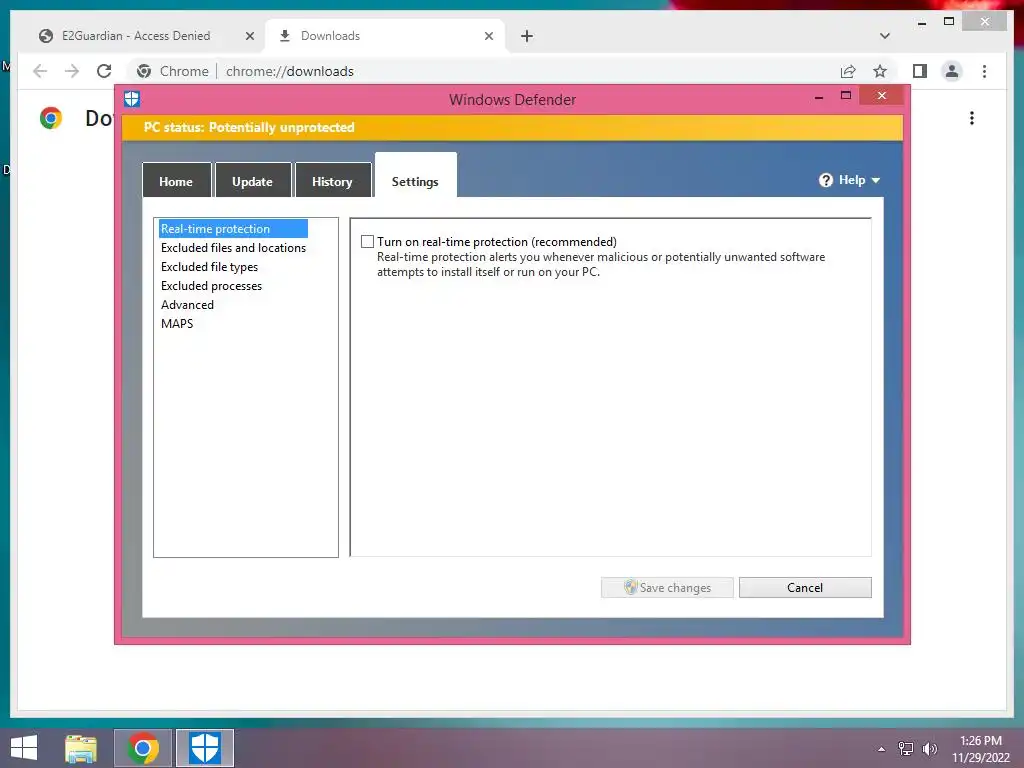1024x768 pixels.
Task: Bookmark this page with star icon
Action: point(880,71)
